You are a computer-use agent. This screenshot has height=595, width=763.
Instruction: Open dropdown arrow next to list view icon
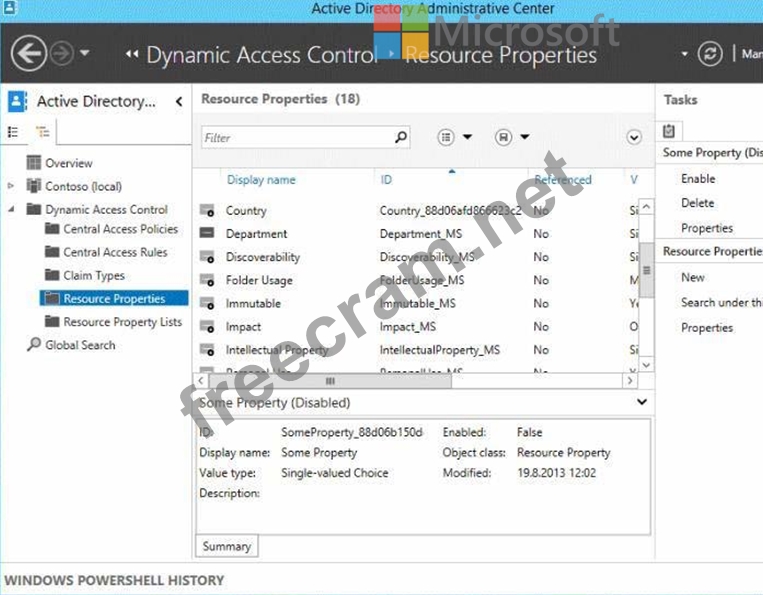pos(467,137)
